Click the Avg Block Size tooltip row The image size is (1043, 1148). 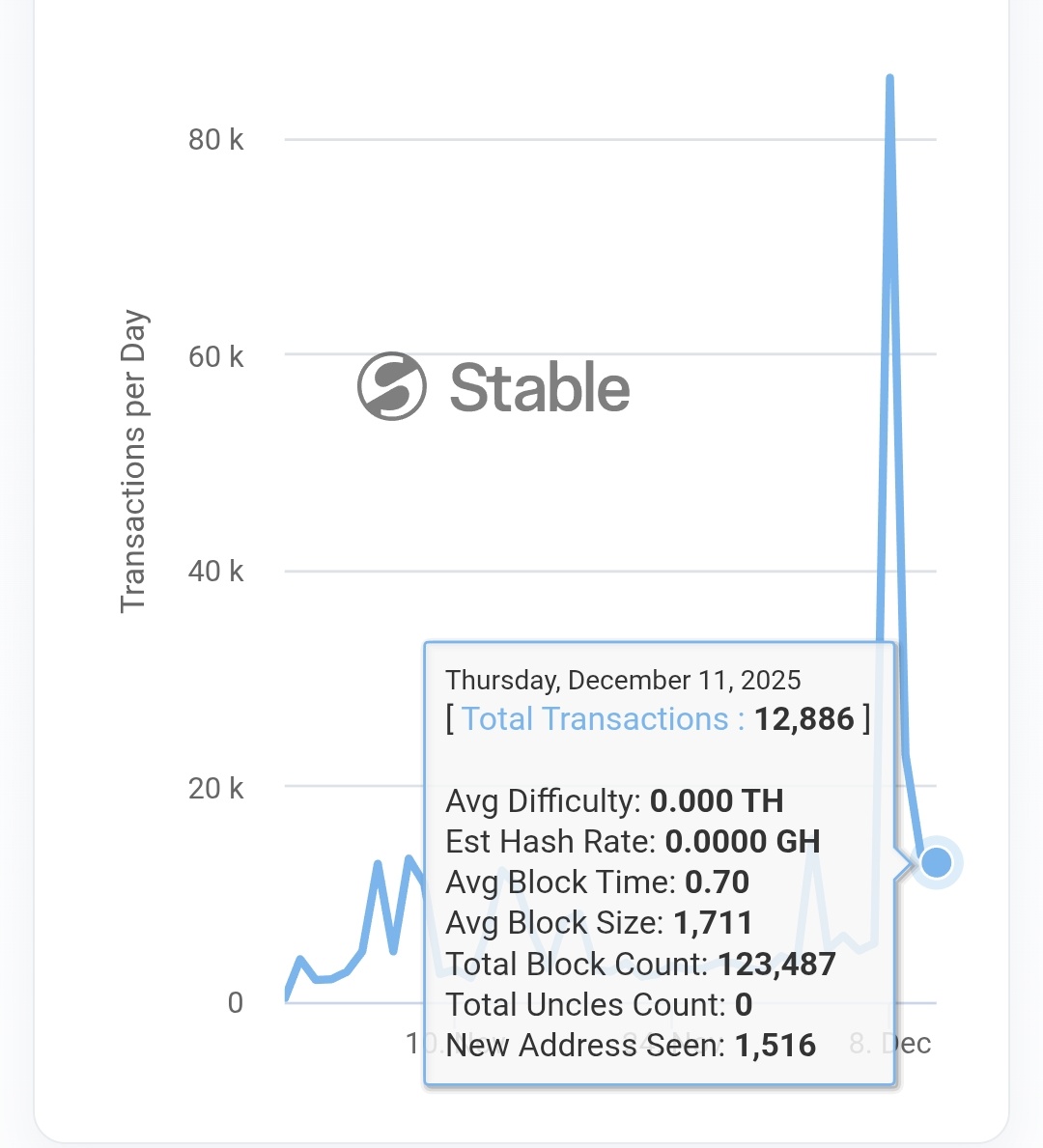coord(599,923)
